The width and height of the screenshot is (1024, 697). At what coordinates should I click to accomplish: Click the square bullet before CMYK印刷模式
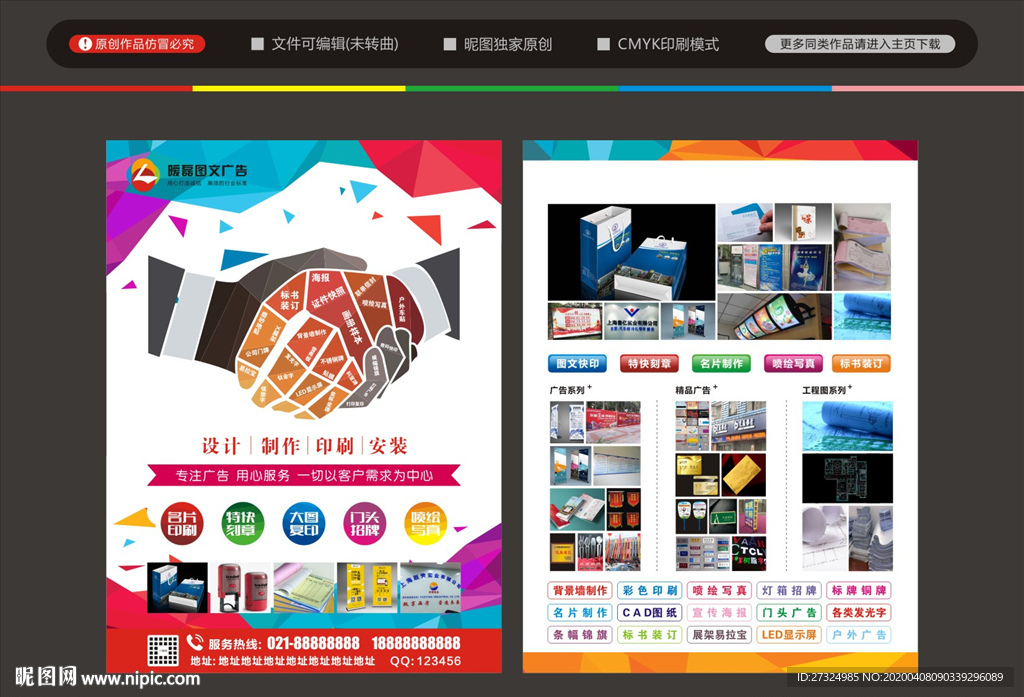coord(603,44)
